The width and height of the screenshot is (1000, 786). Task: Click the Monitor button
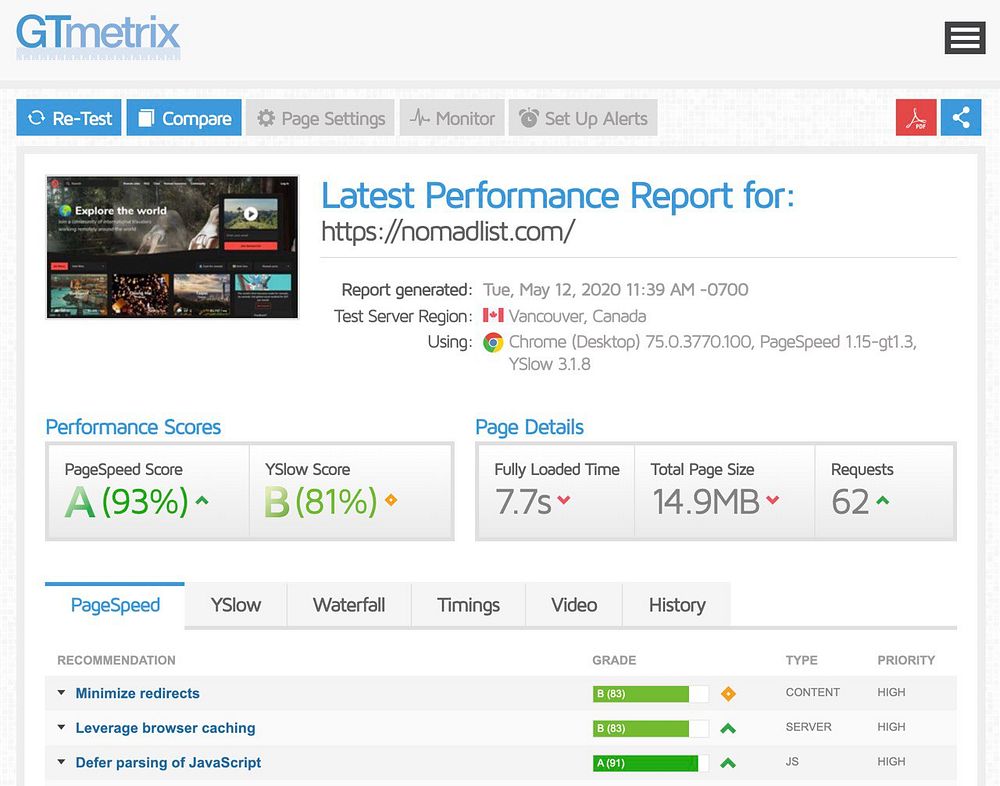pyautogui.click(x=452, y=117)
